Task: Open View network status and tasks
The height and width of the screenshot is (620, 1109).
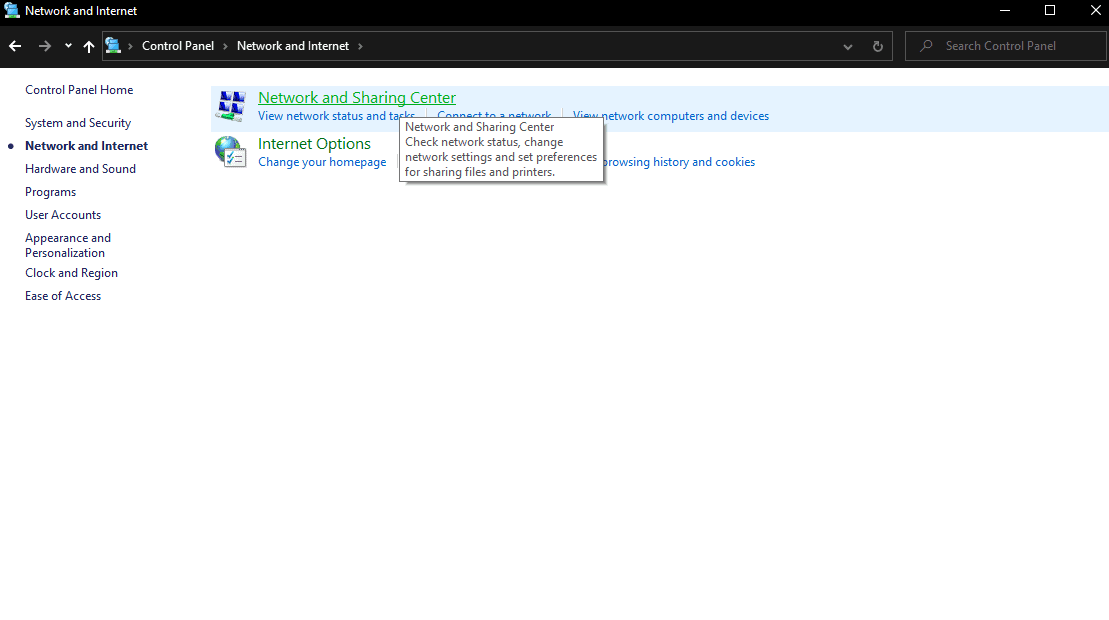Action: (x=336, y=115)
